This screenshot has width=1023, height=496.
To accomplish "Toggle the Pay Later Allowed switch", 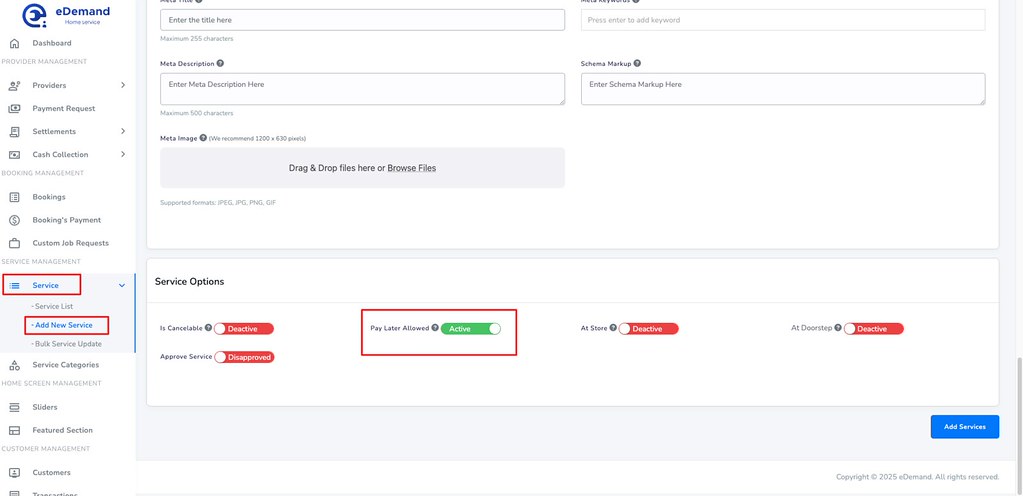I will coord(471,329).
